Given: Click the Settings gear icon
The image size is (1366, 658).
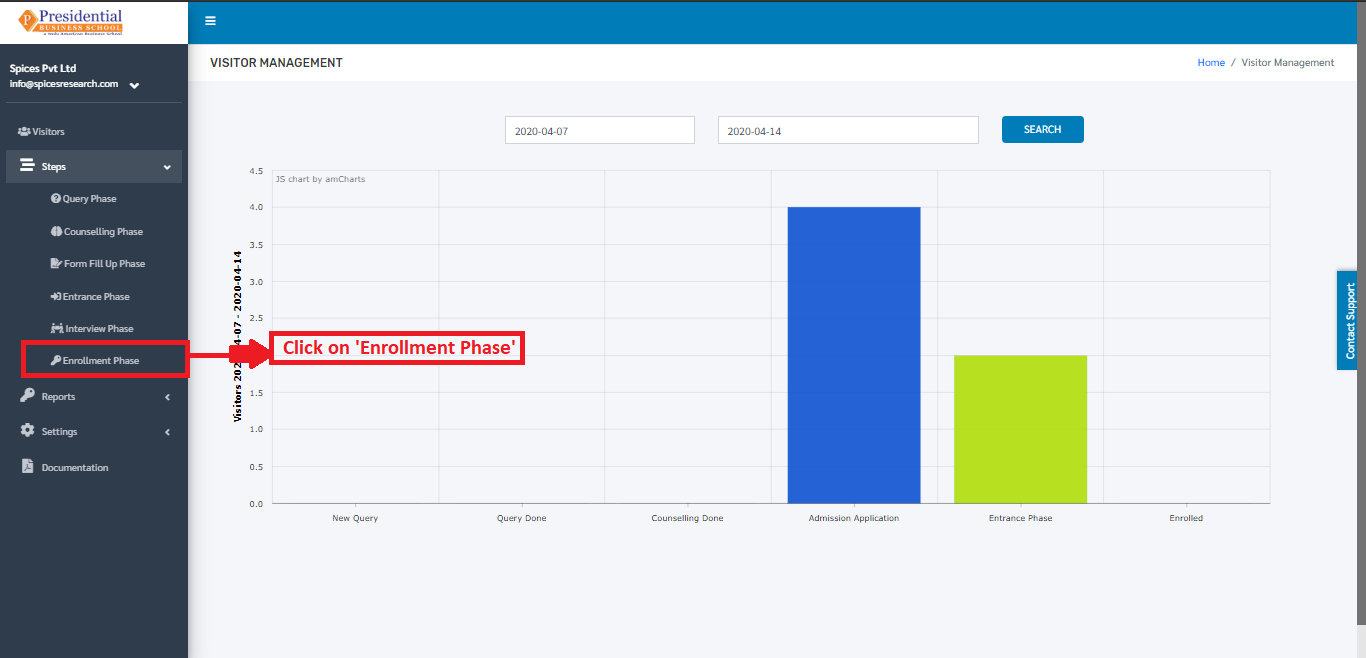Looking at the screenshot, I should pyautogui.click(x=27, y=431).
